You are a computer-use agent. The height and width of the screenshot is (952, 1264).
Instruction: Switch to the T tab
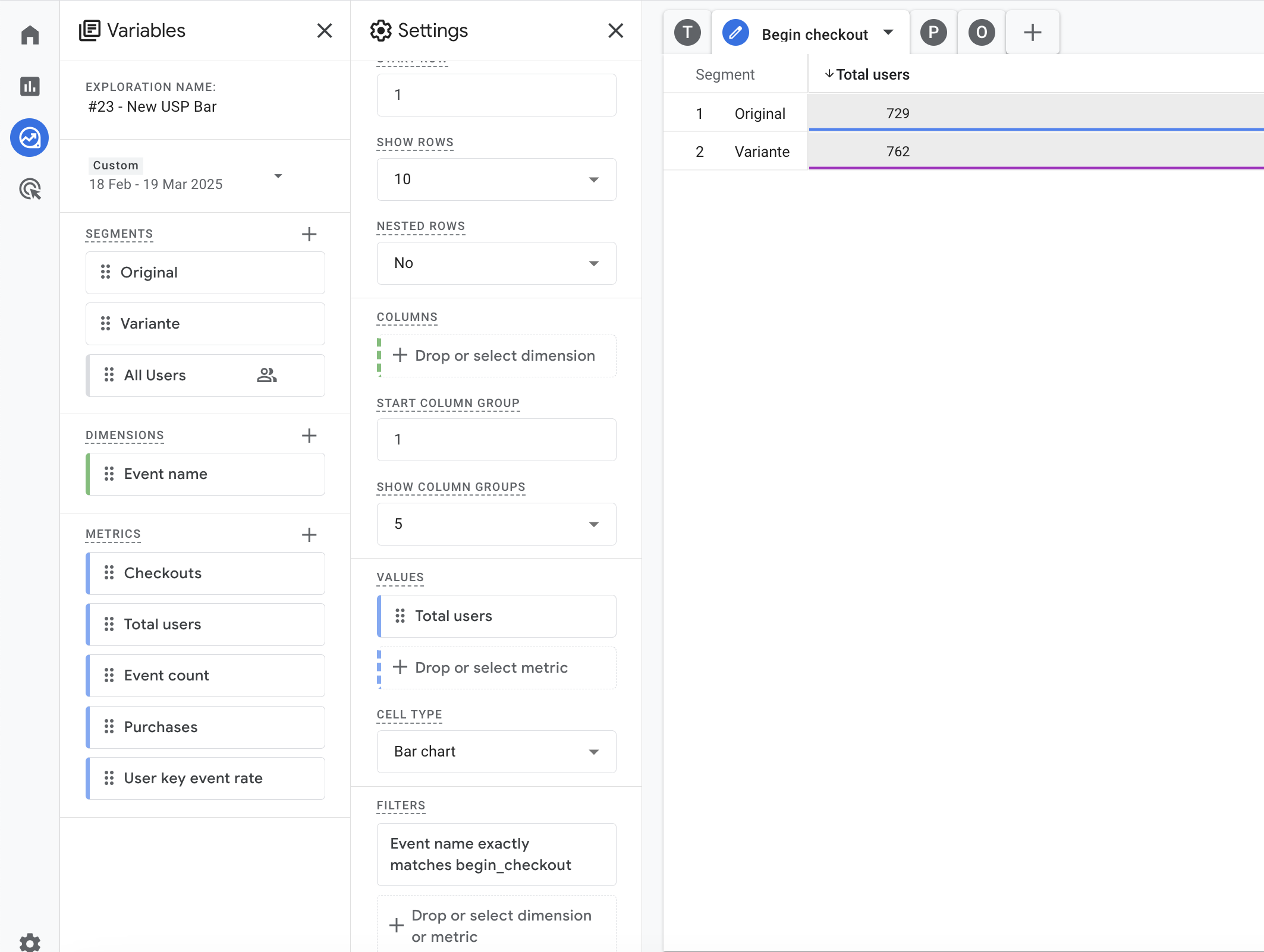[x=687, y=33]
